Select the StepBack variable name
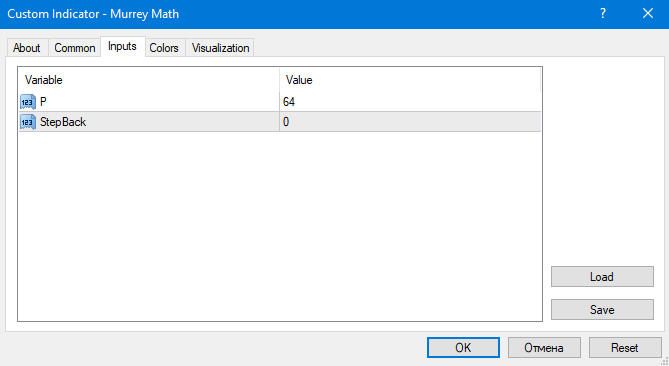This screenshot has height=366, width=669. 63,122
